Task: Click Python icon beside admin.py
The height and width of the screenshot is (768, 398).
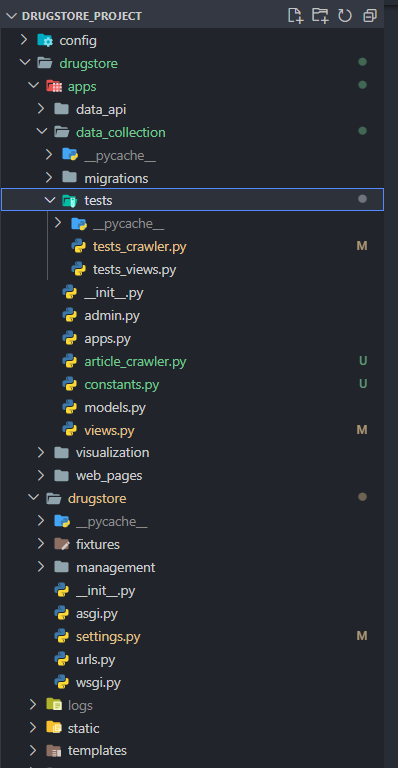Action: point(70,315)
